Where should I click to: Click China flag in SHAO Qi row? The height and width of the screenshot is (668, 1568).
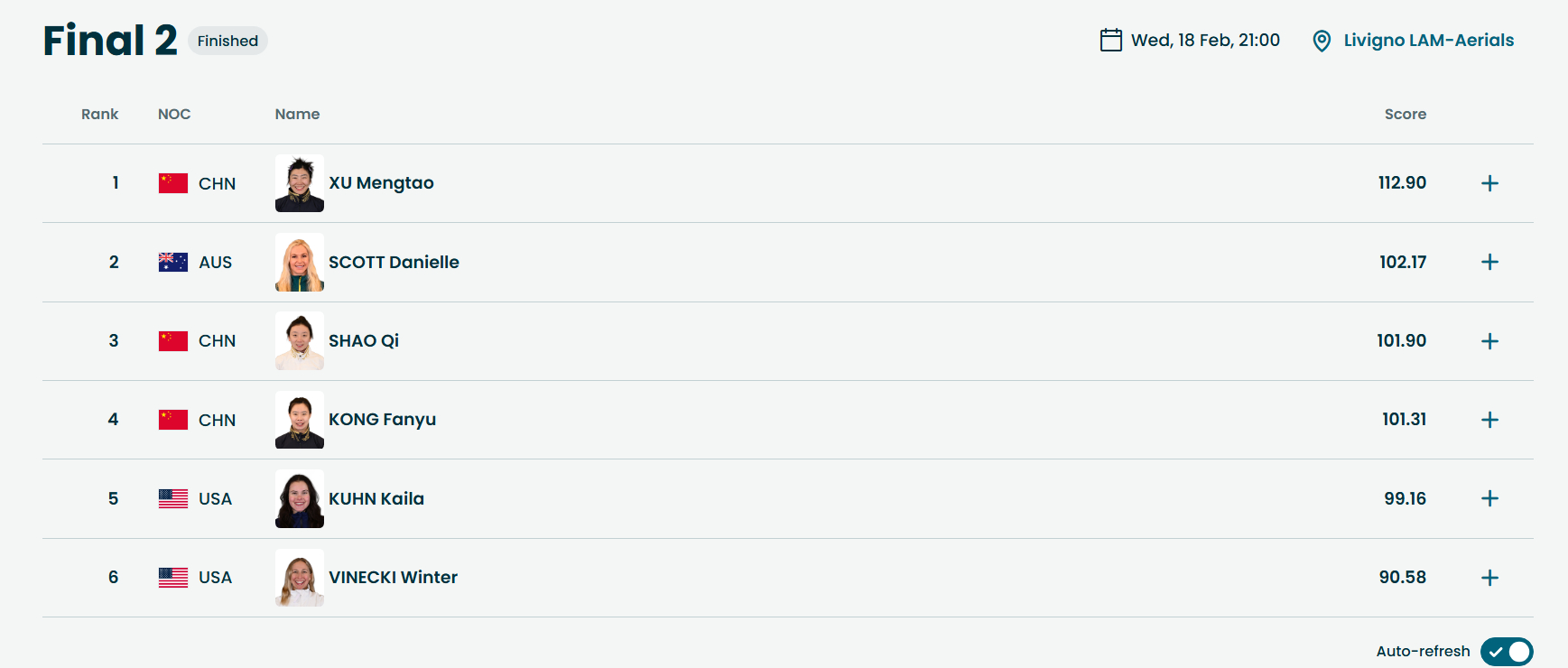point(173,341)
